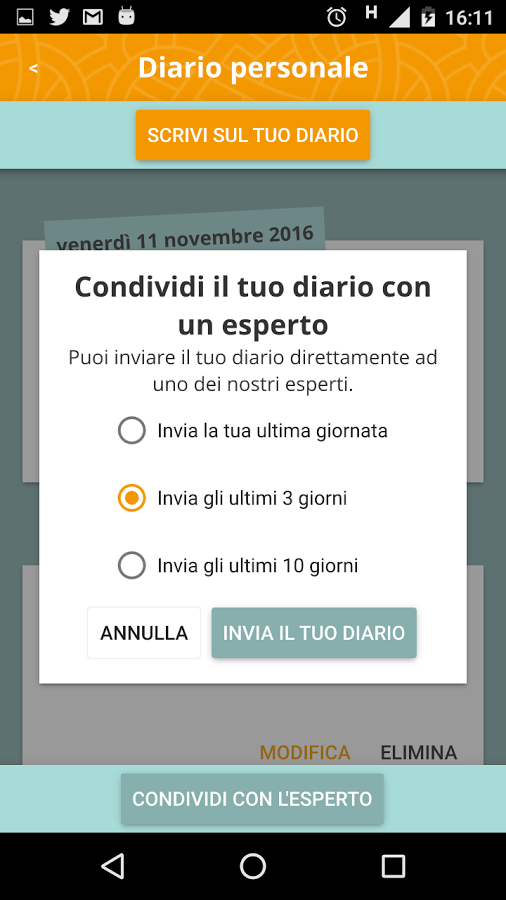Tap 'CONDIVIDI CON L'ESPERTO' button
This screenshot has height=900, width=506.
tap(252, 799)
